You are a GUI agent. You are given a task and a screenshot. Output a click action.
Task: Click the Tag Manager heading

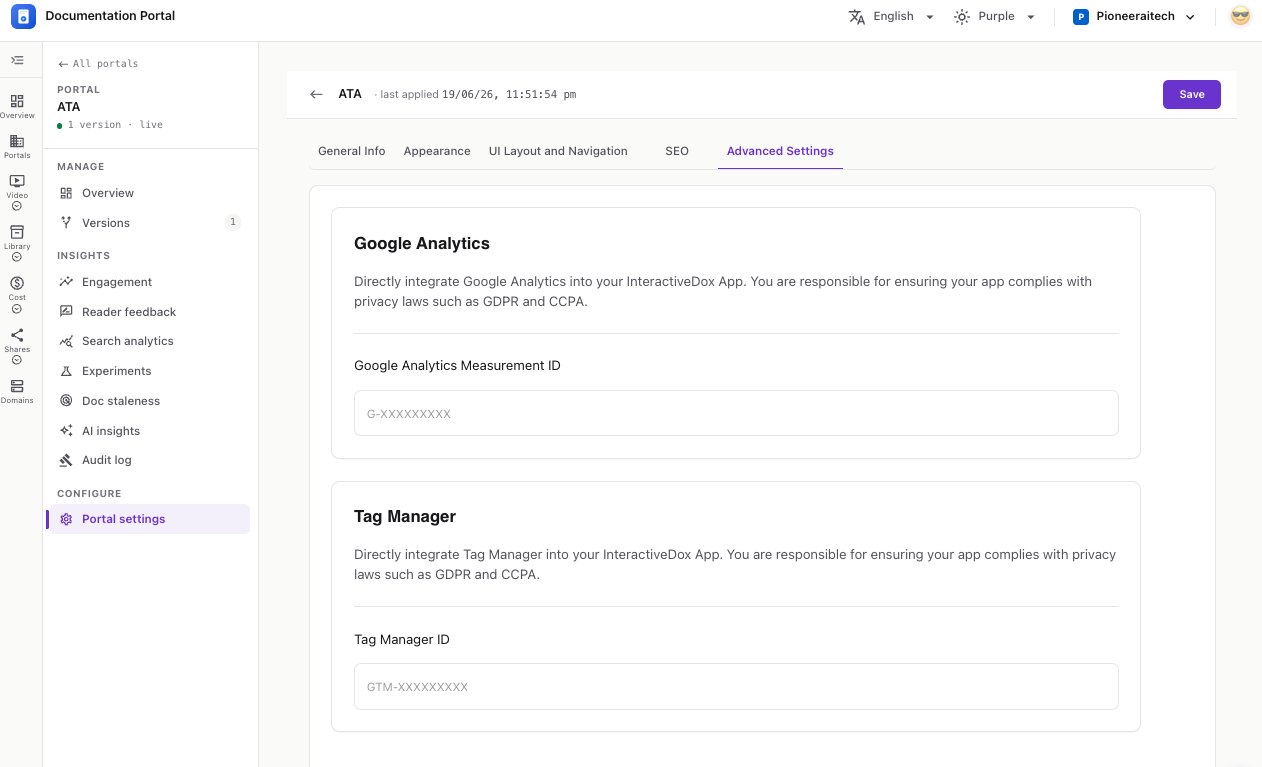click(405, 516)
